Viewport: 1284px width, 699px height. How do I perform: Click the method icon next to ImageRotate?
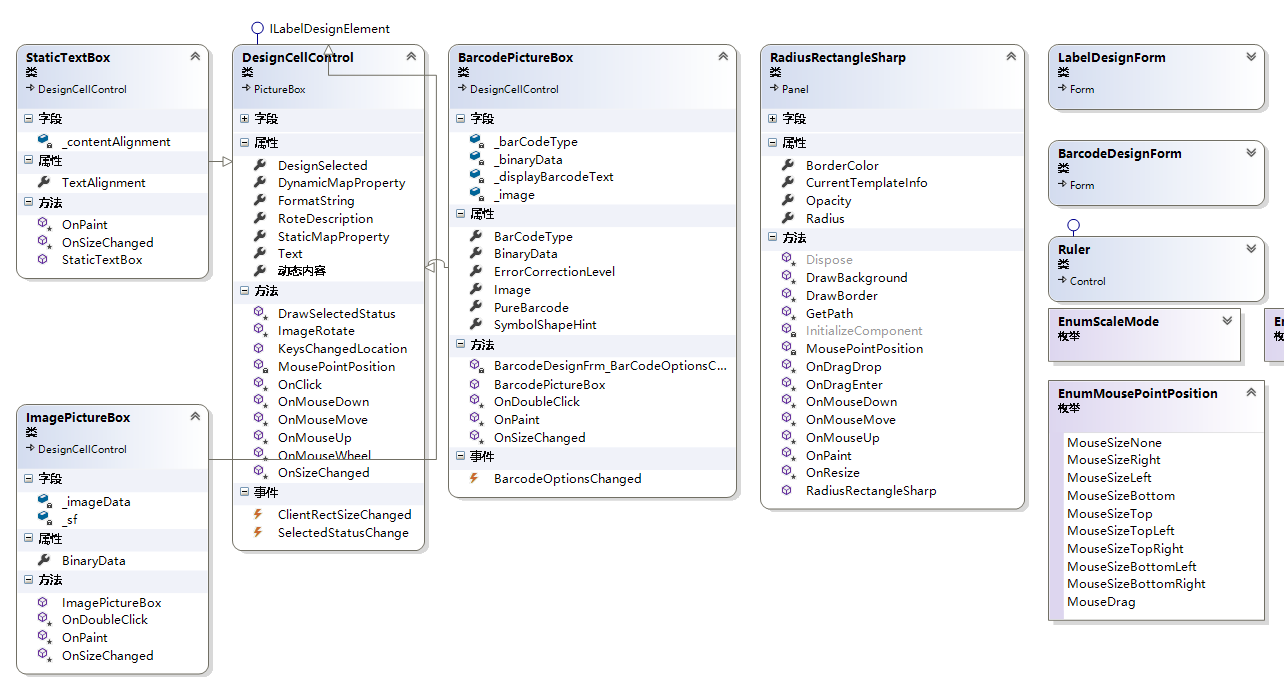(x=260, y=330)
